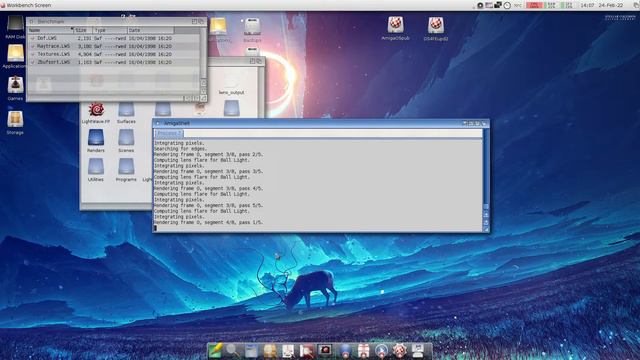This screenshot has height=360, width=640.
Task: Click the Benchmark window scroll-down arrow
Action: tap(204, 90)
